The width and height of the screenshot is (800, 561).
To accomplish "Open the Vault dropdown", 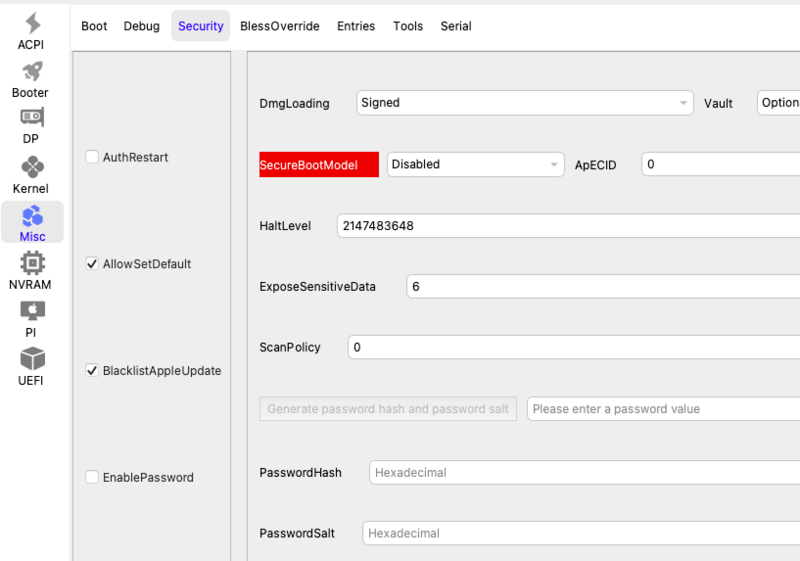I will coord(778,103).
